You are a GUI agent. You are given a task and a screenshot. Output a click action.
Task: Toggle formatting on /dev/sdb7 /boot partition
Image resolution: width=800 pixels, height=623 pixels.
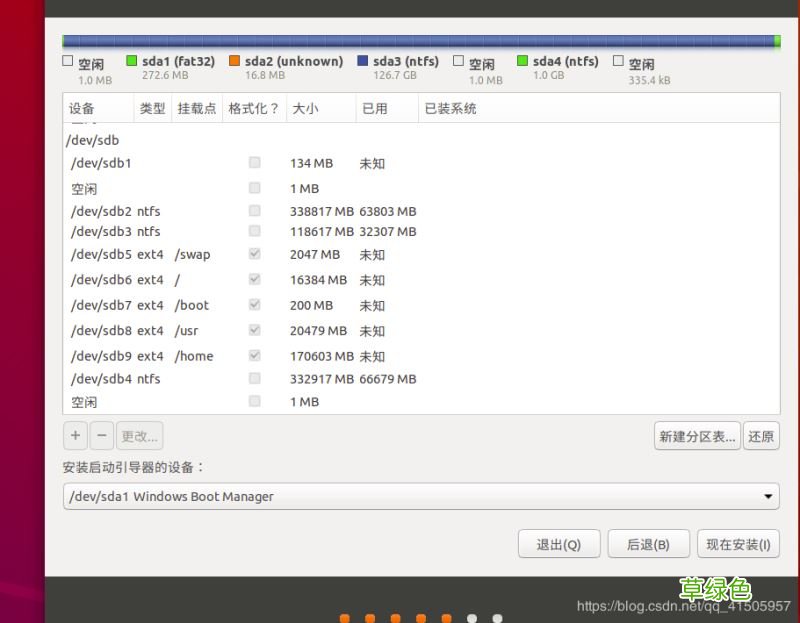pyautogui.click(x=254, y=304)
